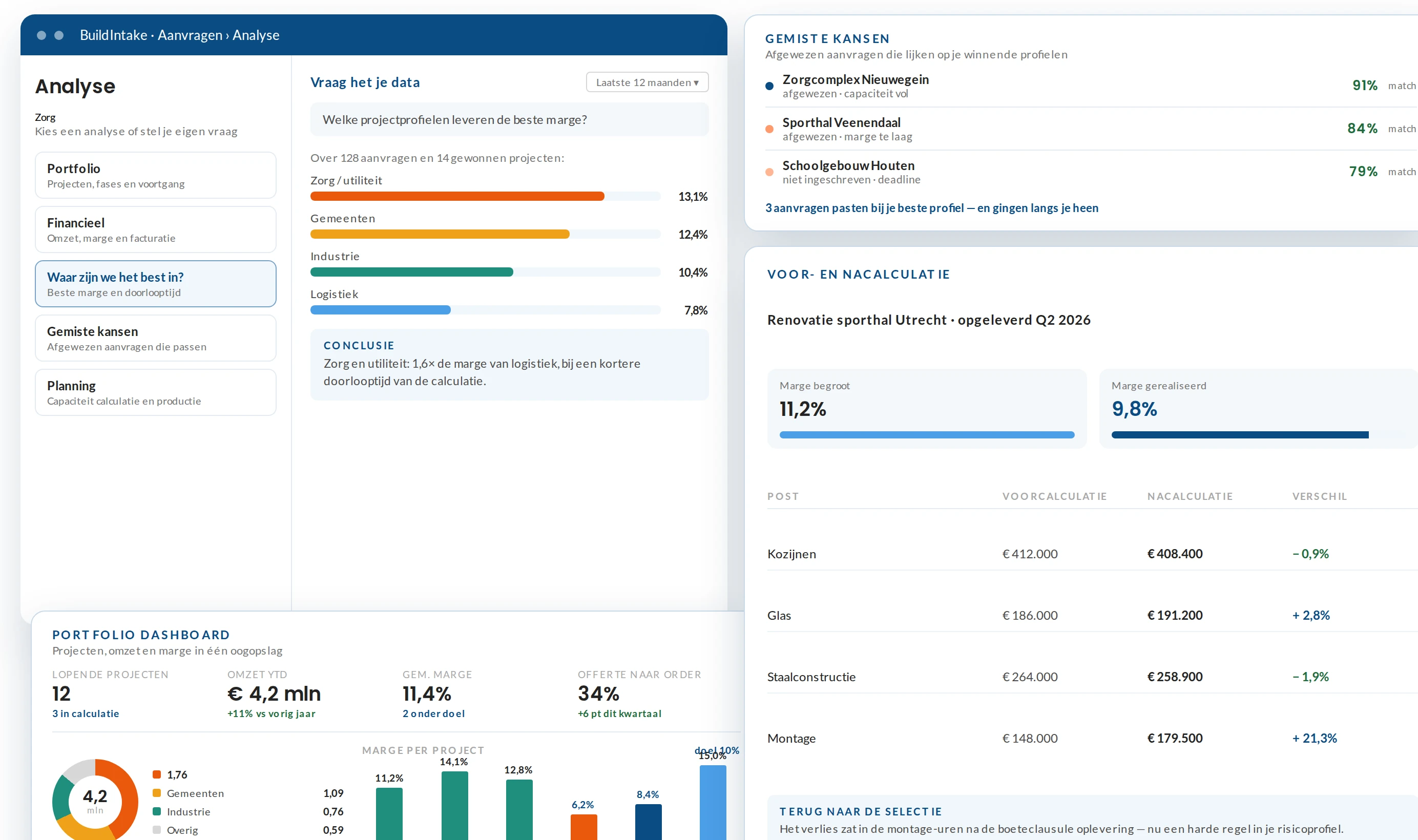Click Omzet YTD € 4,2 mln

tap(274, 694)
